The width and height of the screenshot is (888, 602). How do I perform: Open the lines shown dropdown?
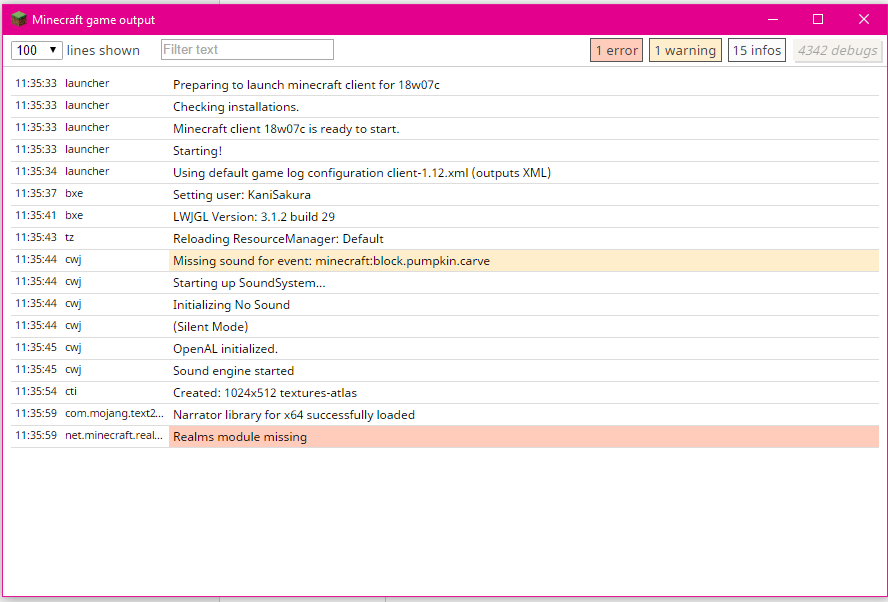(37, 50)
